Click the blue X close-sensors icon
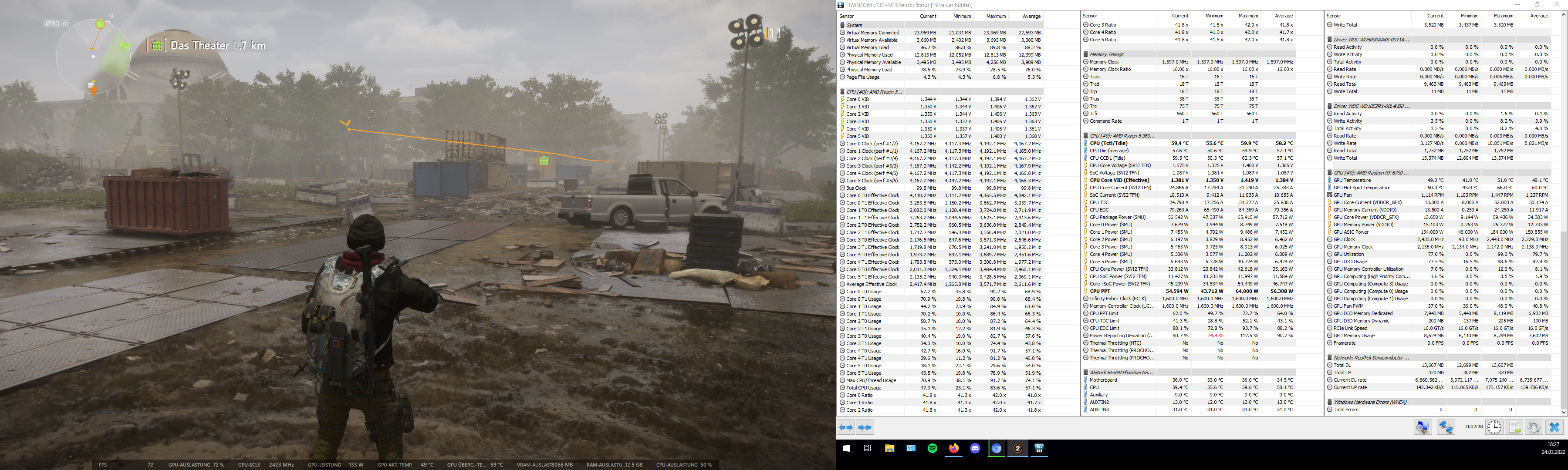Image resolution: width=1568 pixels, height=470 pixels. point(1554,427)
